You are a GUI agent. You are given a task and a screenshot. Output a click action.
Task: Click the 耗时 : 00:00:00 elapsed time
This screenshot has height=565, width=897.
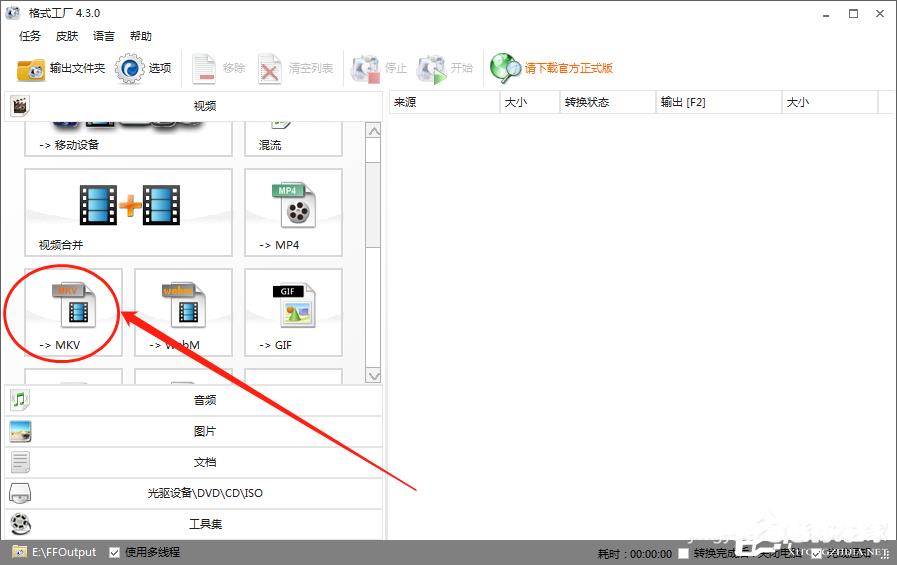pos(635,554)
